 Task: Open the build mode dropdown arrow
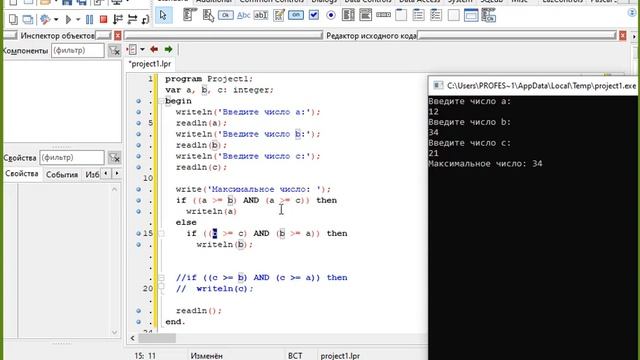click(56, 19)
